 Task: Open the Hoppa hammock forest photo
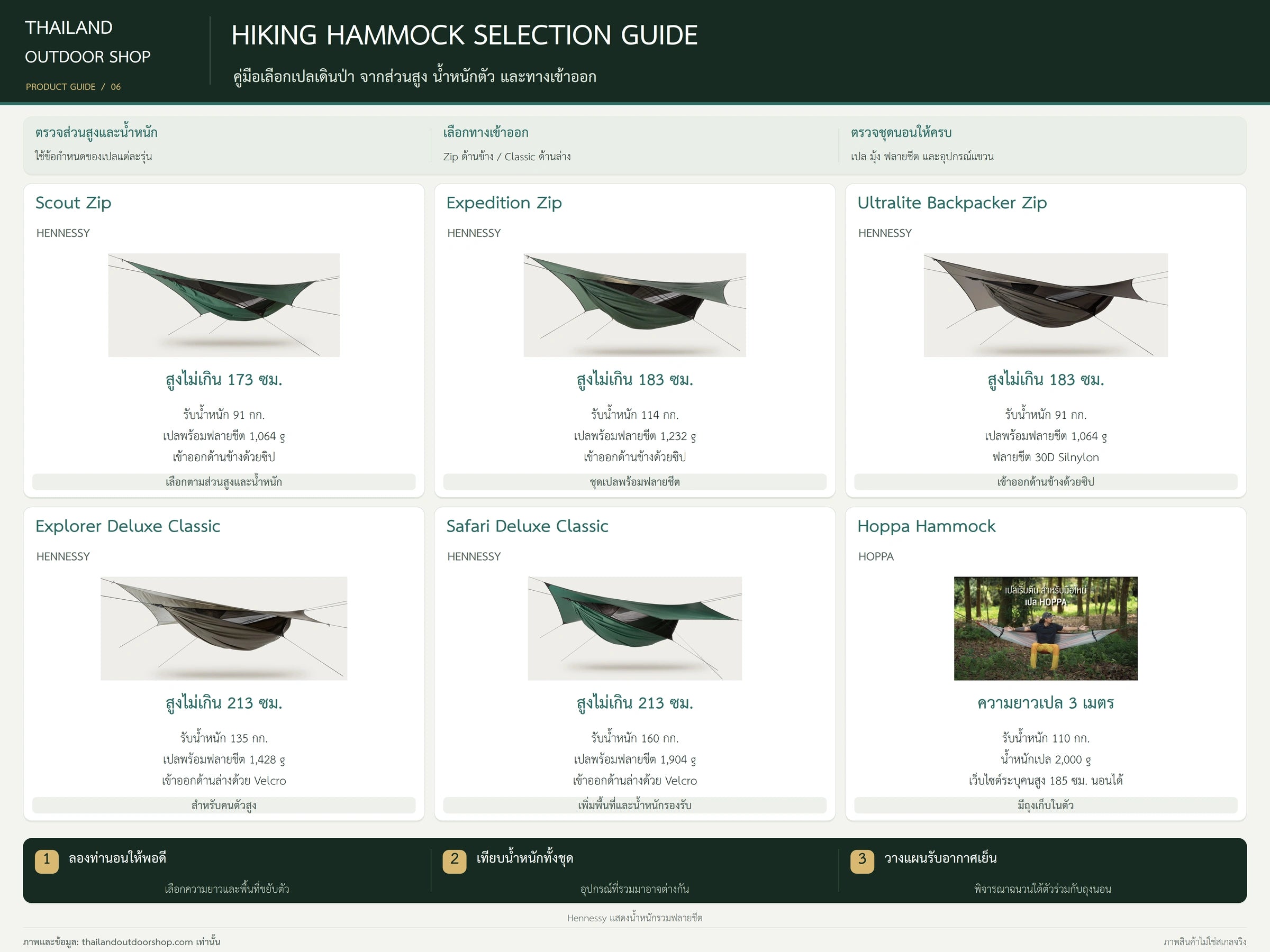tap(1046, 628)
